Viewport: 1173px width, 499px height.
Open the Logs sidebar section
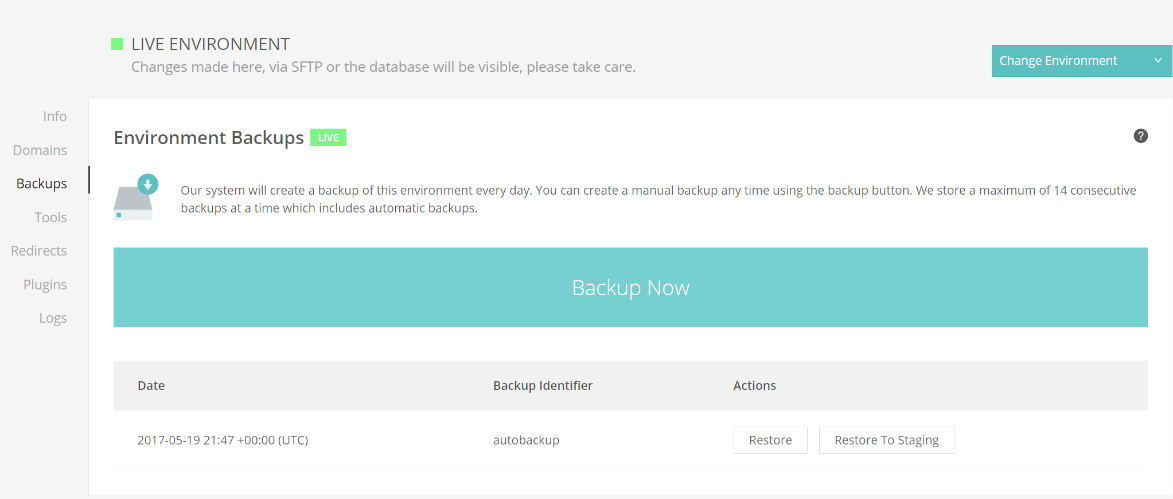tap(53, 319)
